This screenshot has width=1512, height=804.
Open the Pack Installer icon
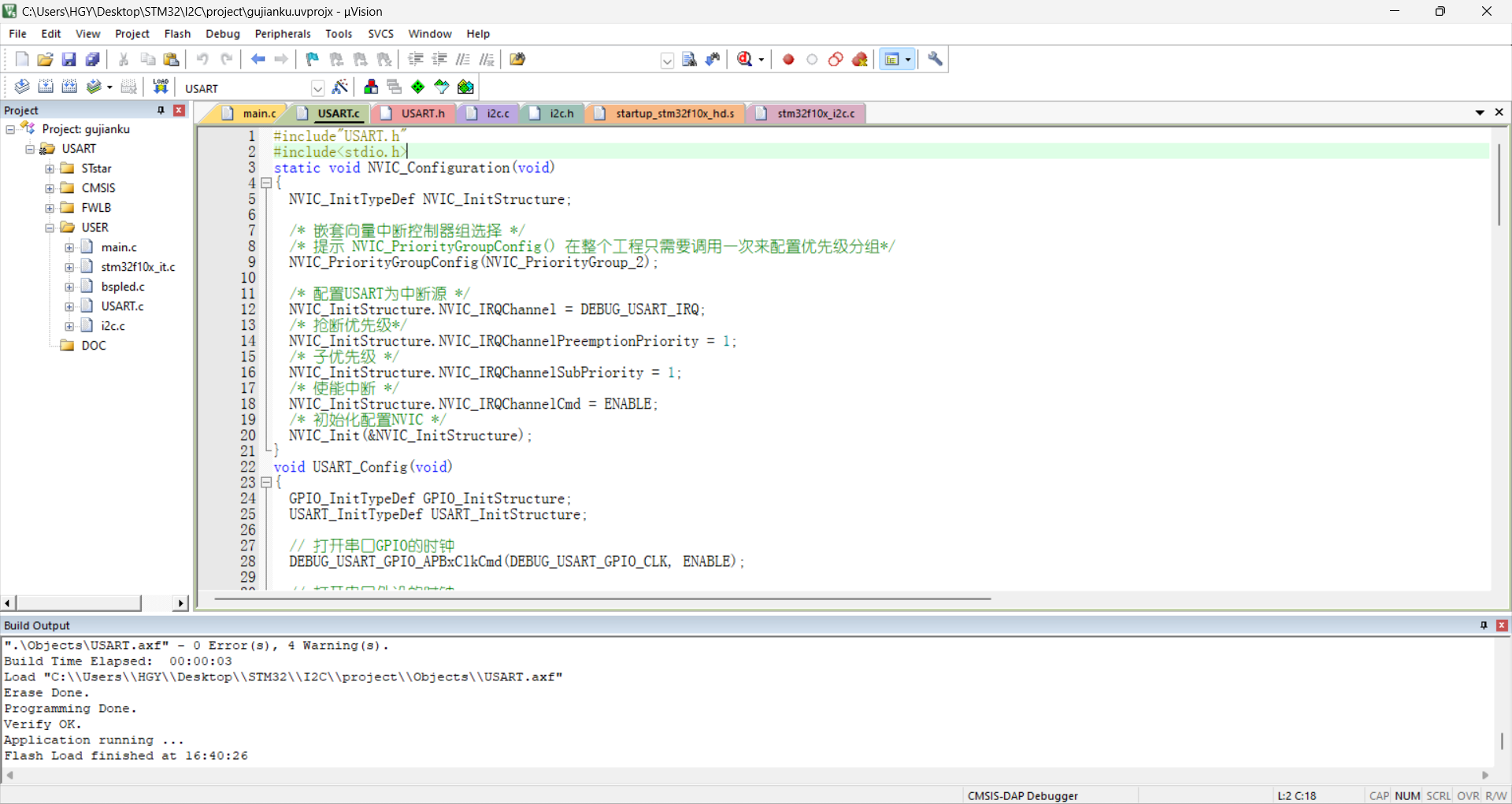[466, 87]
